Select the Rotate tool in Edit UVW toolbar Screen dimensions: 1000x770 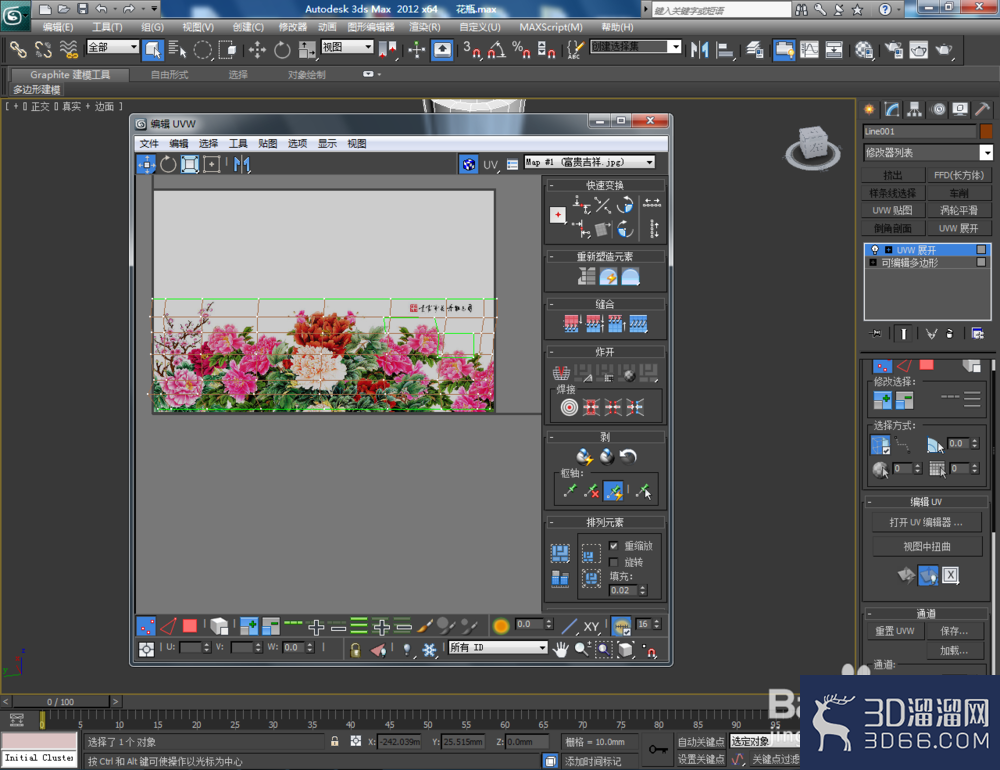pos(168,165)
